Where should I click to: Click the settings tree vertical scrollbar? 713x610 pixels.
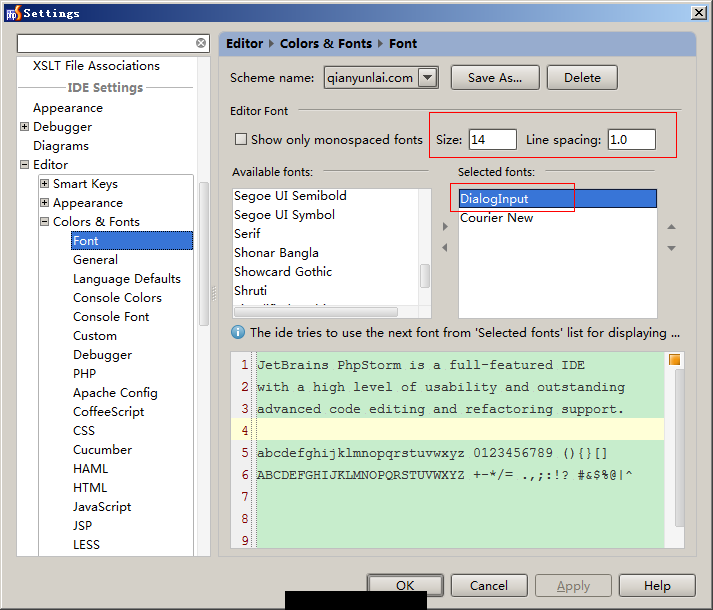click(x=204, y=253)
